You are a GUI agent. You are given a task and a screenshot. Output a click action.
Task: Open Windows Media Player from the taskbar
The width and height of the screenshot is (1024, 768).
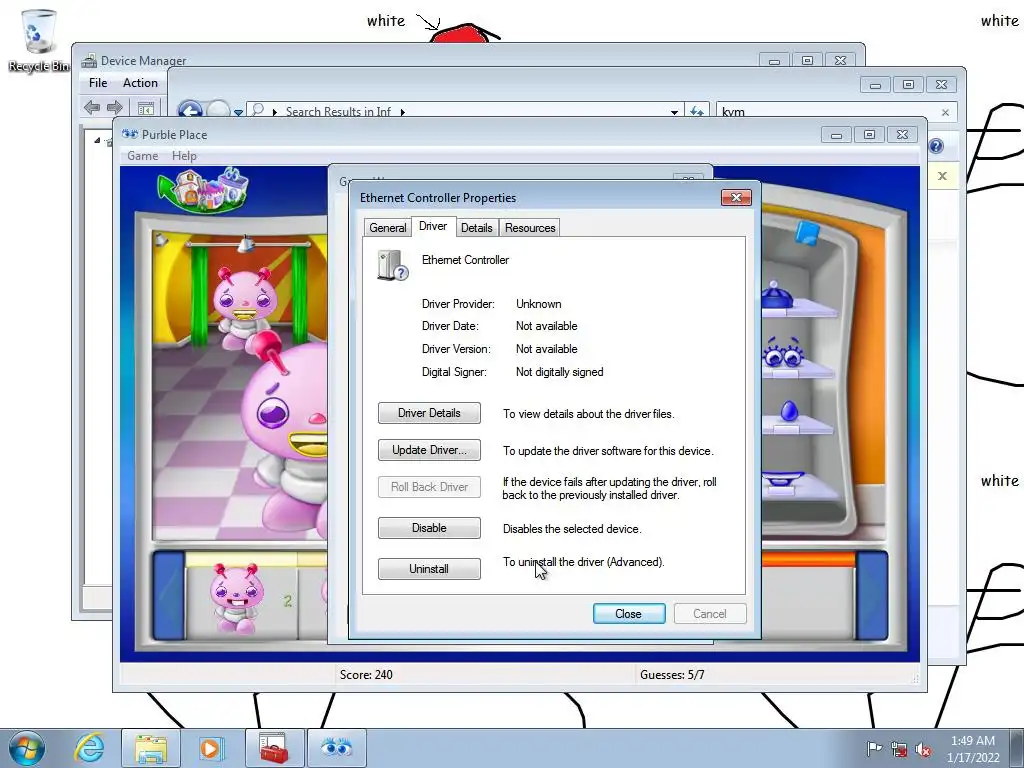tap(211, 748)
